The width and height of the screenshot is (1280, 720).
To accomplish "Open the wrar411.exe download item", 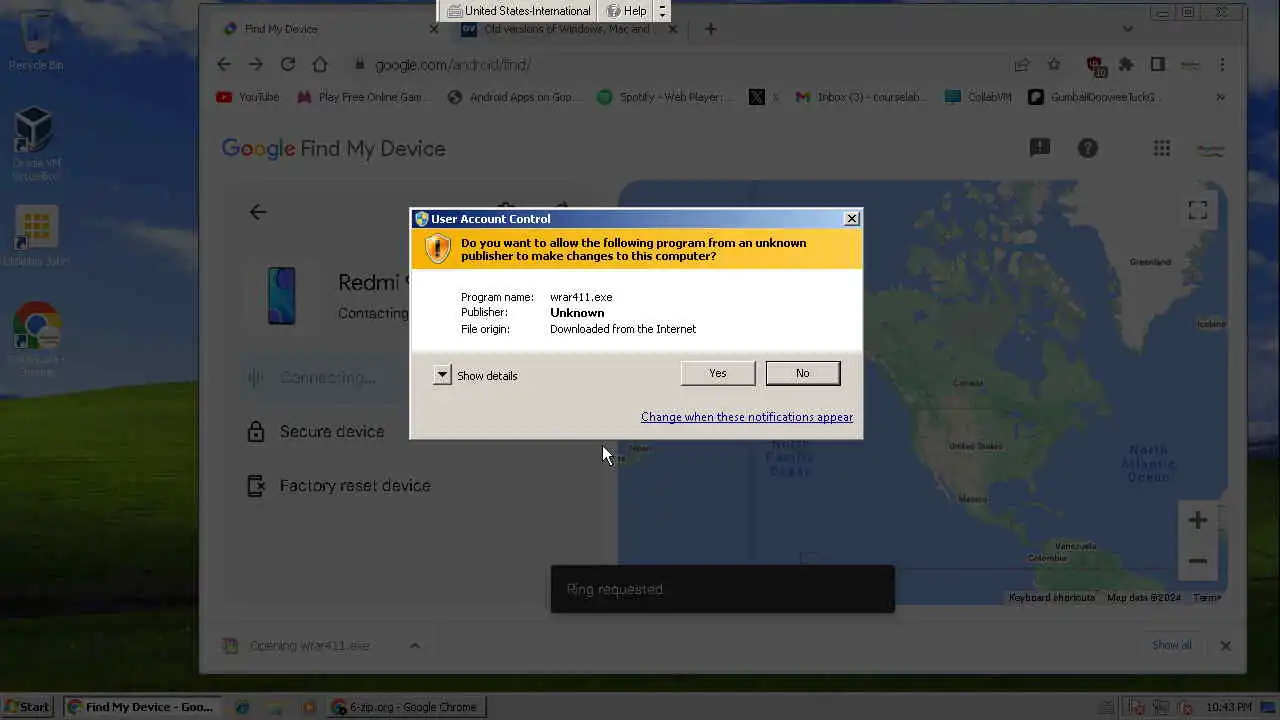I will tap(308, 646).
